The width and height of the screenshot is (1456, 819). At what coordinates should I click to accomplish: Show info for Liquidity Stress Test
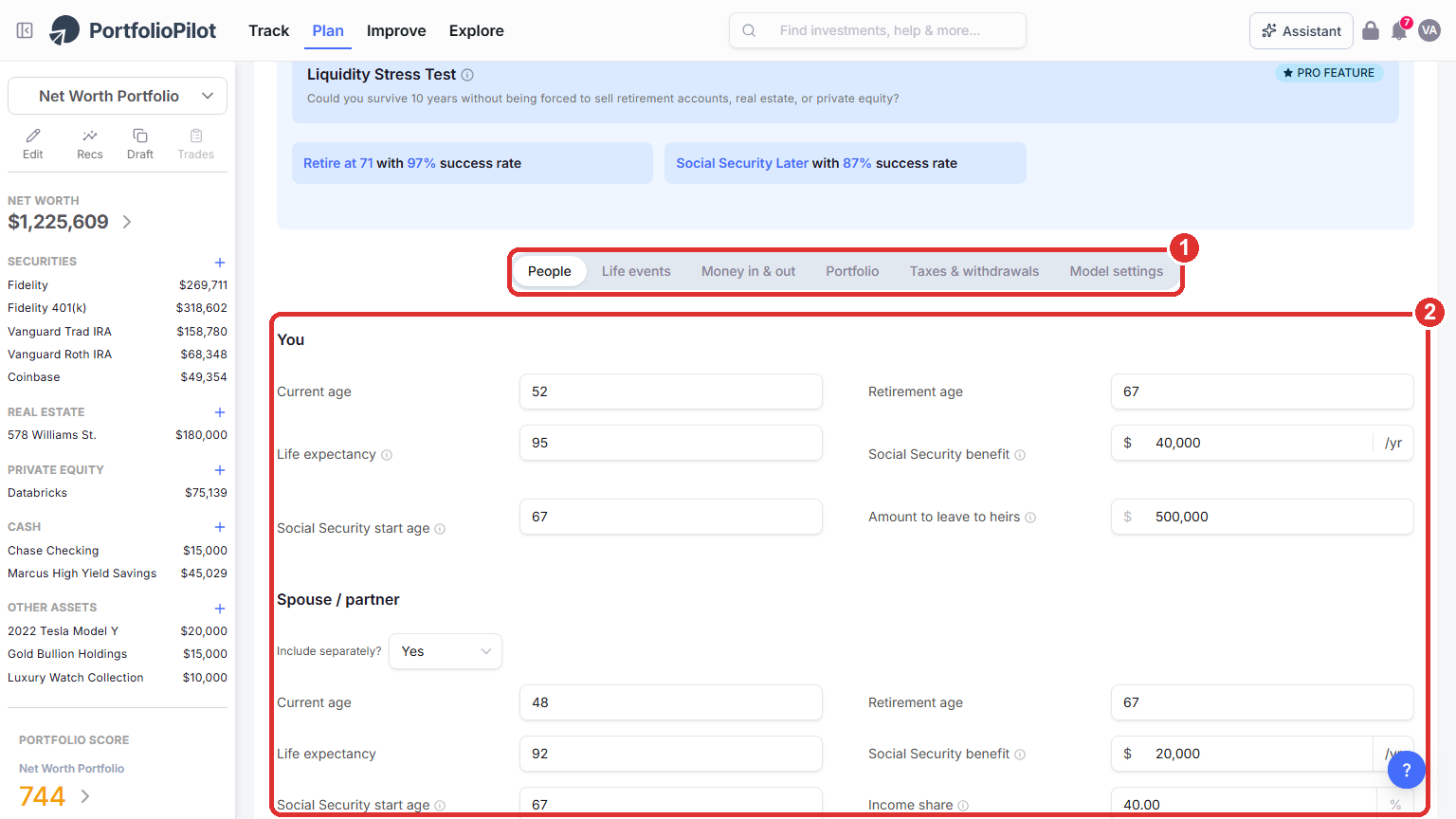pos(467,75)
